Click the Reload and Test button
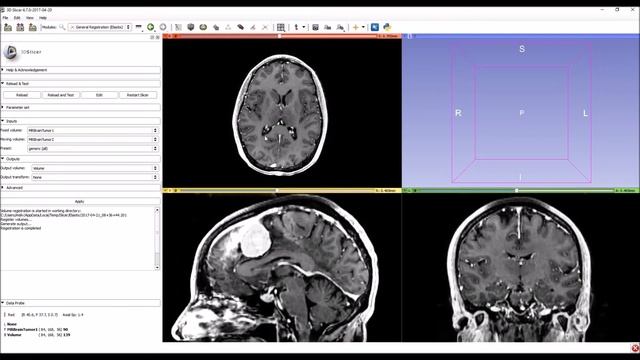 61,95
